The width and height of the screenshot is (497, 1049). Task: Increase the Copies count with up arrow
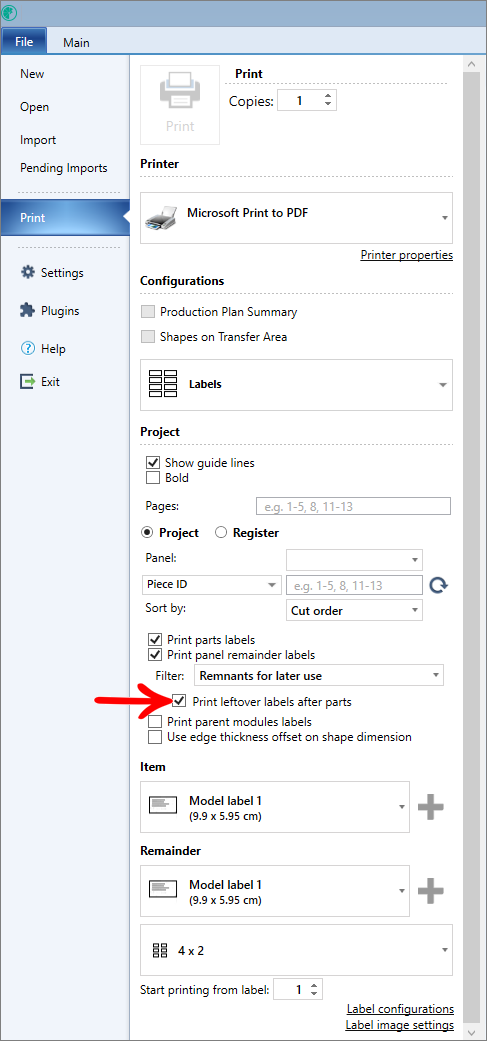(x=328, y=96)
